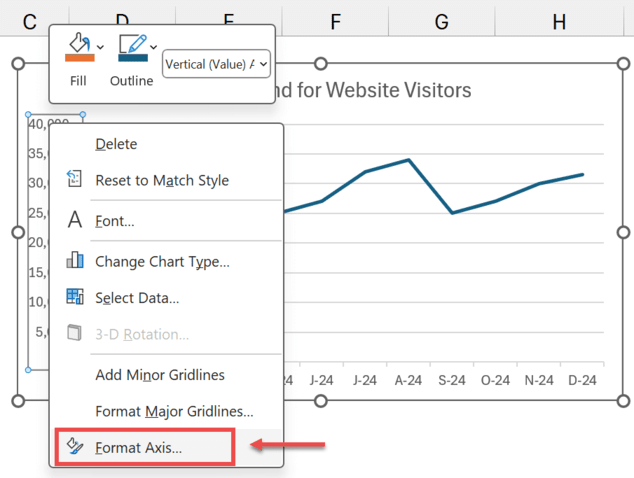The height and width of the screenshot is (478, 634).
Task: Click the Outline pen icon
Action: (130, 44)
